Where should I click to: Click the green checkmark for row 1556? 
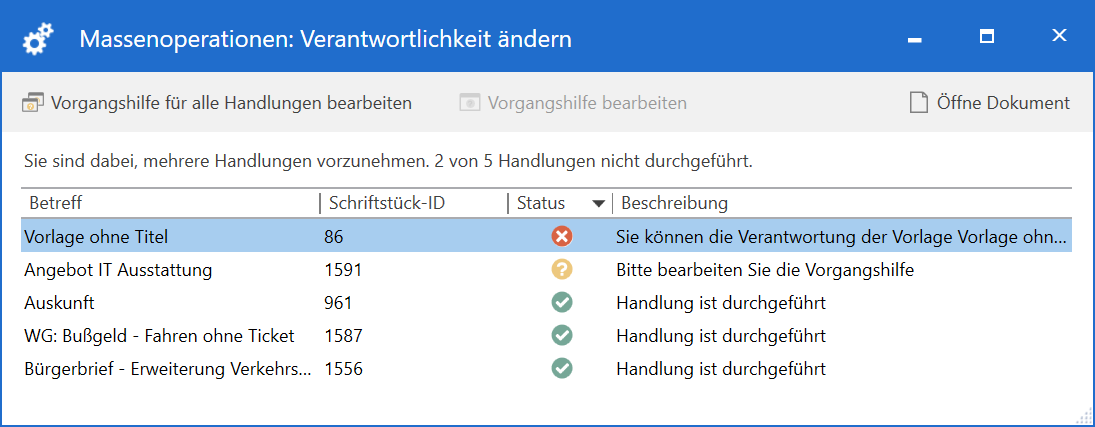point(562,369)
